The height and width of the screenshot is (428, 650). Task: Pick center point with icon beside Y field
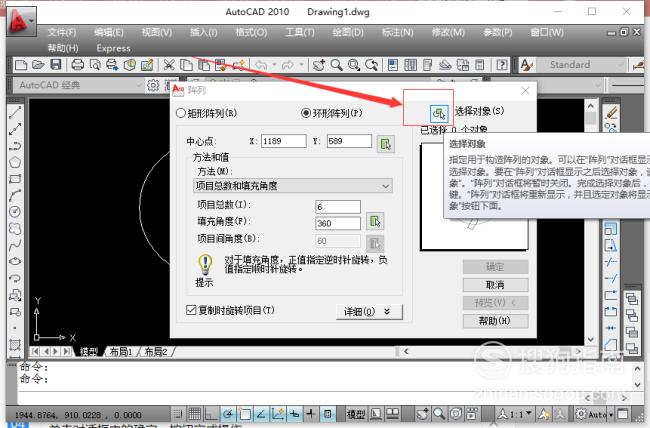coord(386,144)
